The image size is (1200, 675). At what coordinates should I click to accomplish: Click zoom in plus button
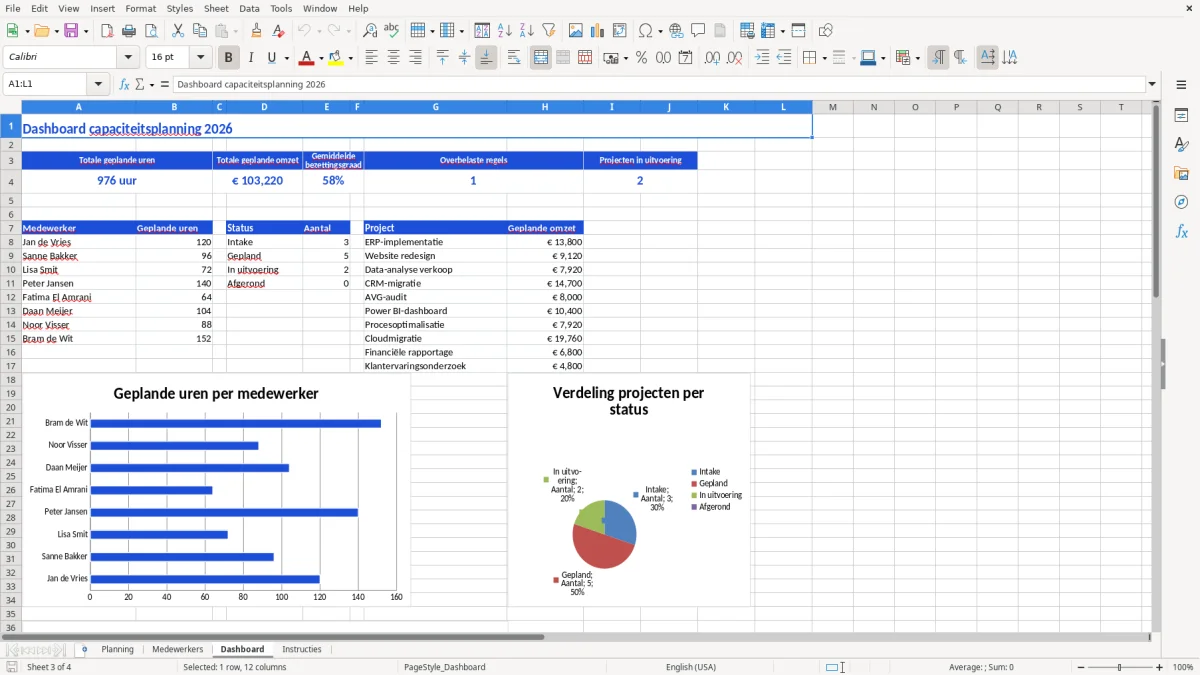[x=1160, y=667]
